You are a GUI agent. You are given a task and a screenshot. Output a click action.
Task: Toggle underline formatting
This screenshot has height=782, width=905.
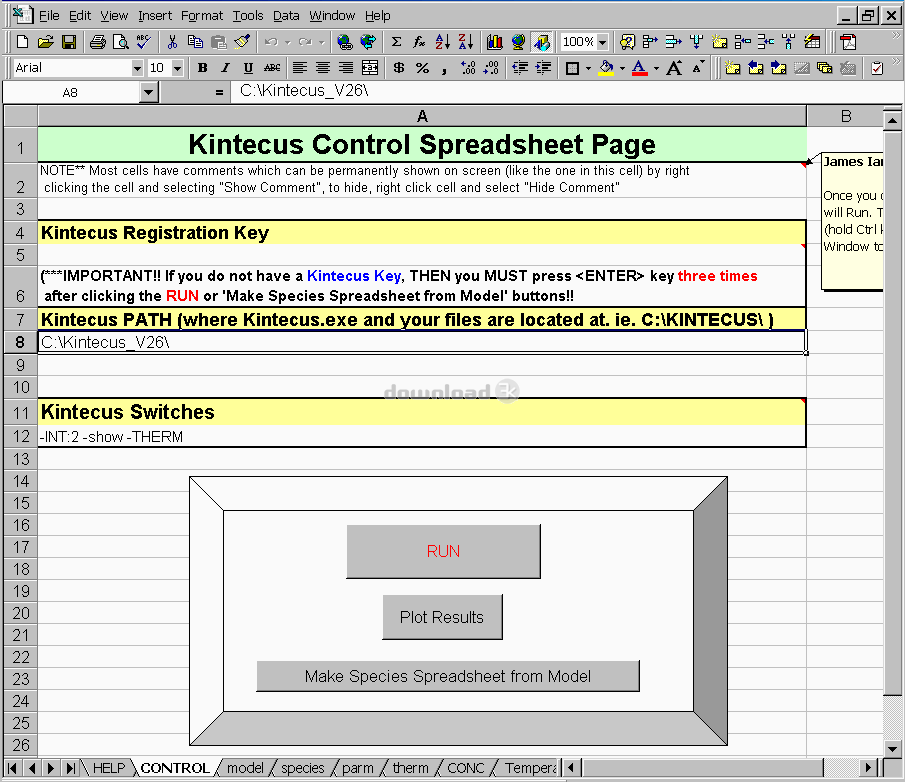point(249,68)
